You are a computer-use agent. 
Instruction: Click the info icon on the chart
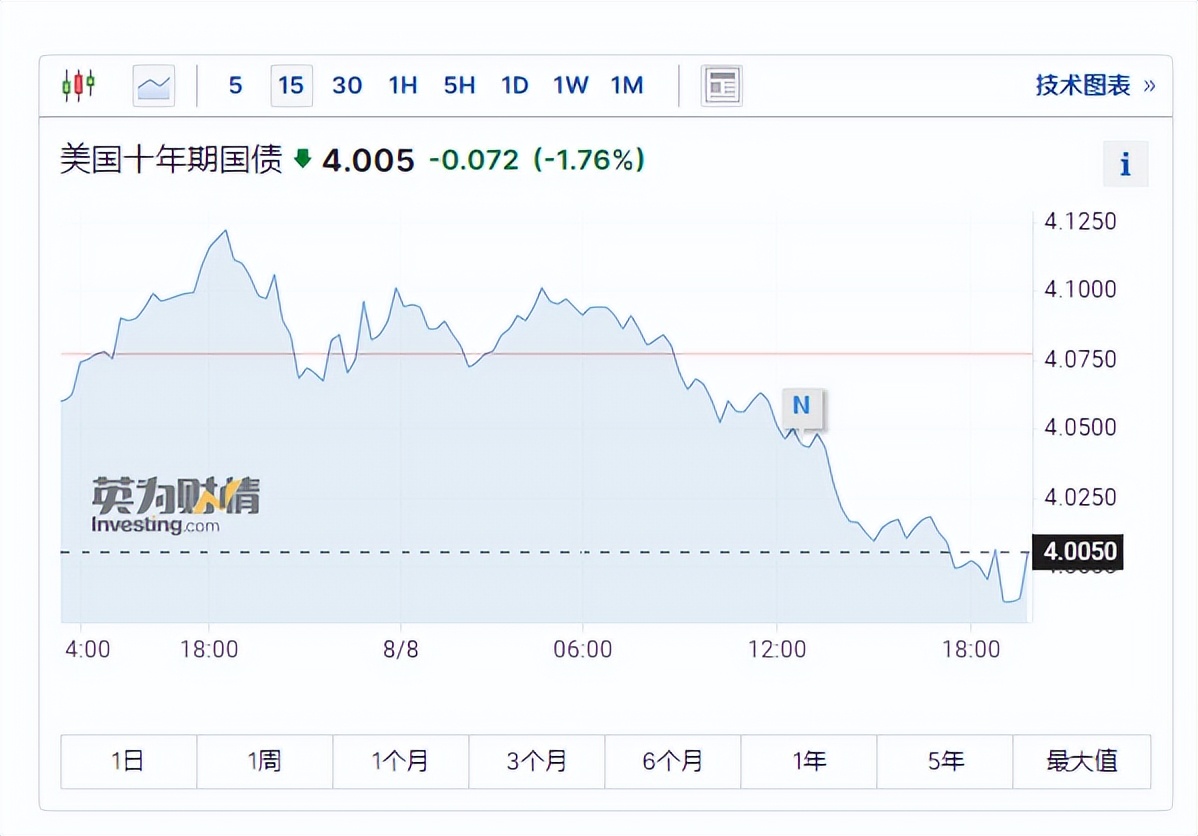(x=1125, y=164)
